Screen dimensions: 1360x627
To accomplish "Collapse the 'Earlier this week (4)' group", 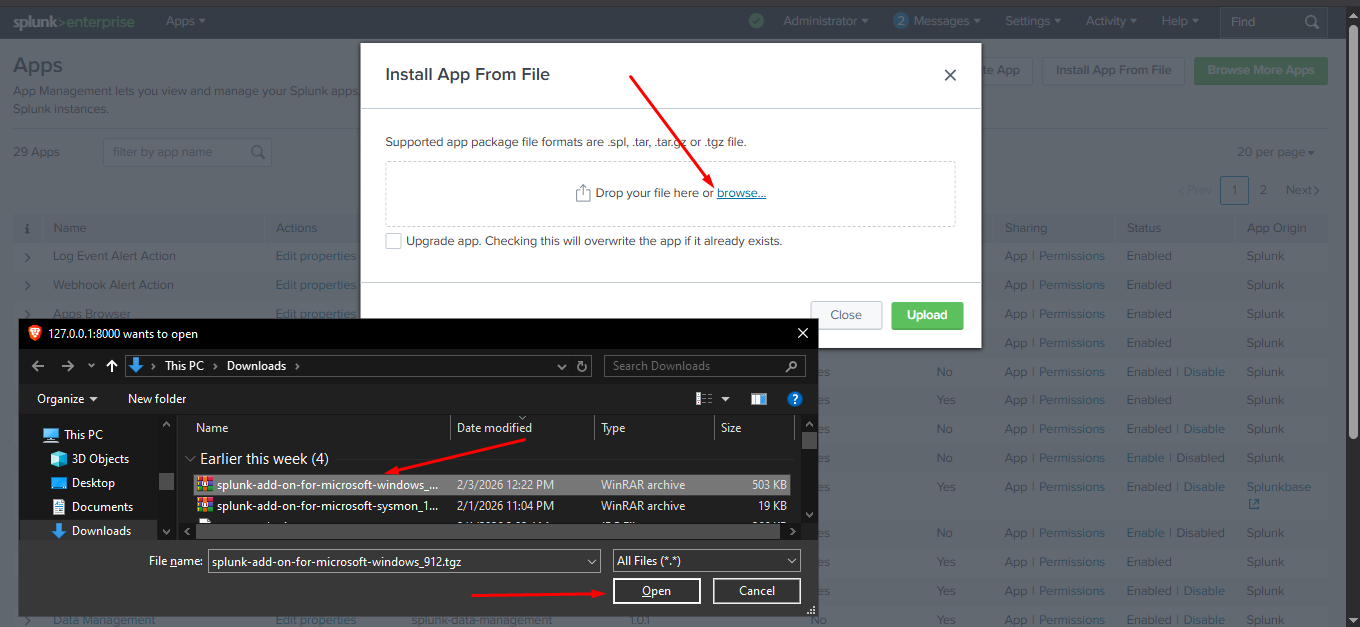I will click(190, 459).
